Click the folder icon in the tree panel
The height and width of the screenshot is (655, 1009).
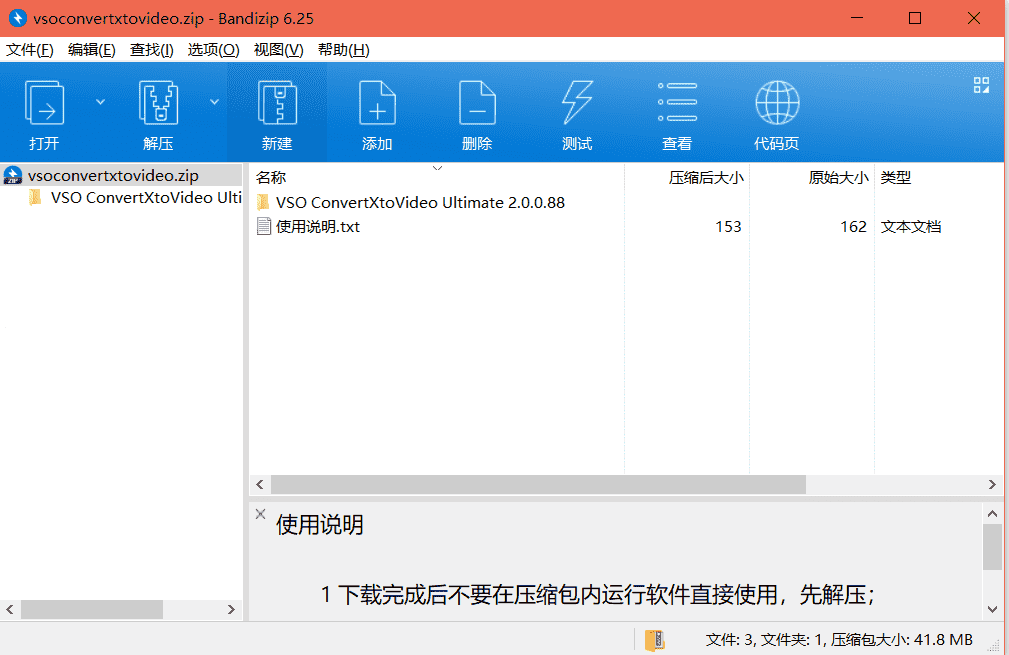click(36, 198)
